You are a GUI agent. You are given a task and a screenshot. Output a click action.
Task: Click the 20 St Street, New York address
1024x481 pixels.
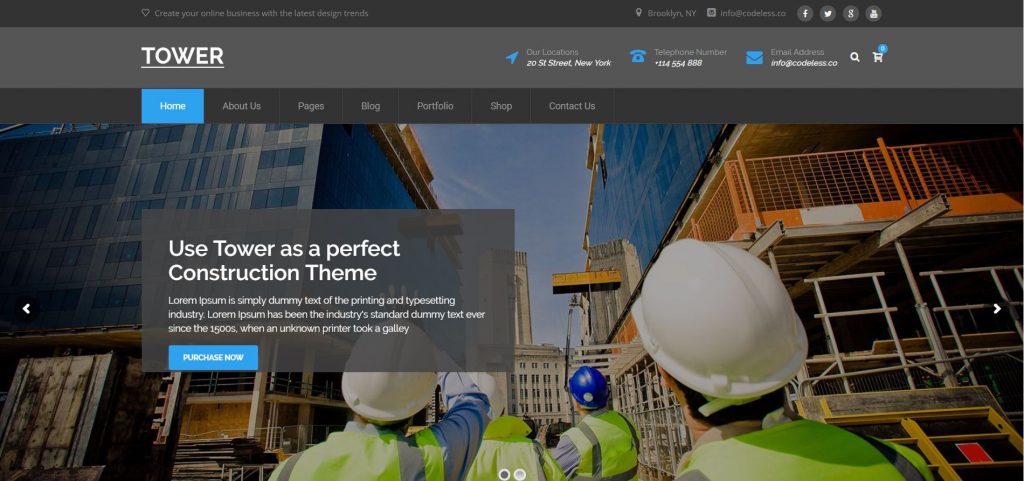pos(569,63)
